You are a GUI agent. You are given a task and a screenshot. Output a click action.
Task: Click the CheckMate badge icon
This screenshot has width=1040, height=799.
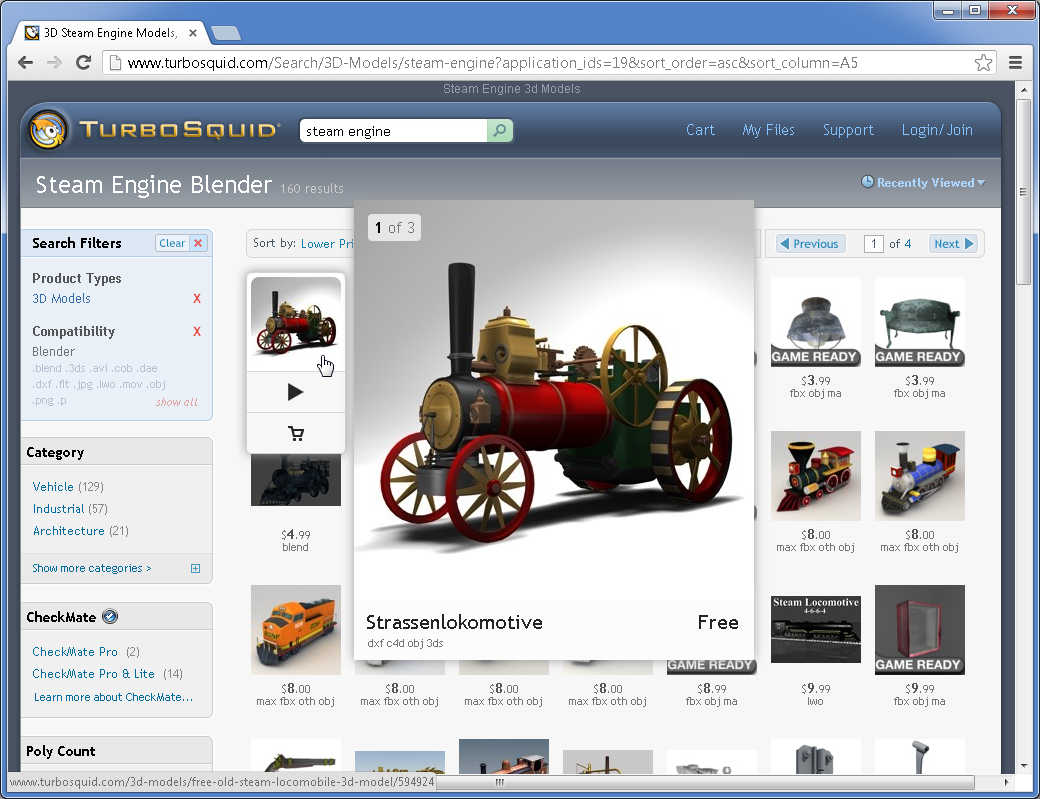click(110, 617)
